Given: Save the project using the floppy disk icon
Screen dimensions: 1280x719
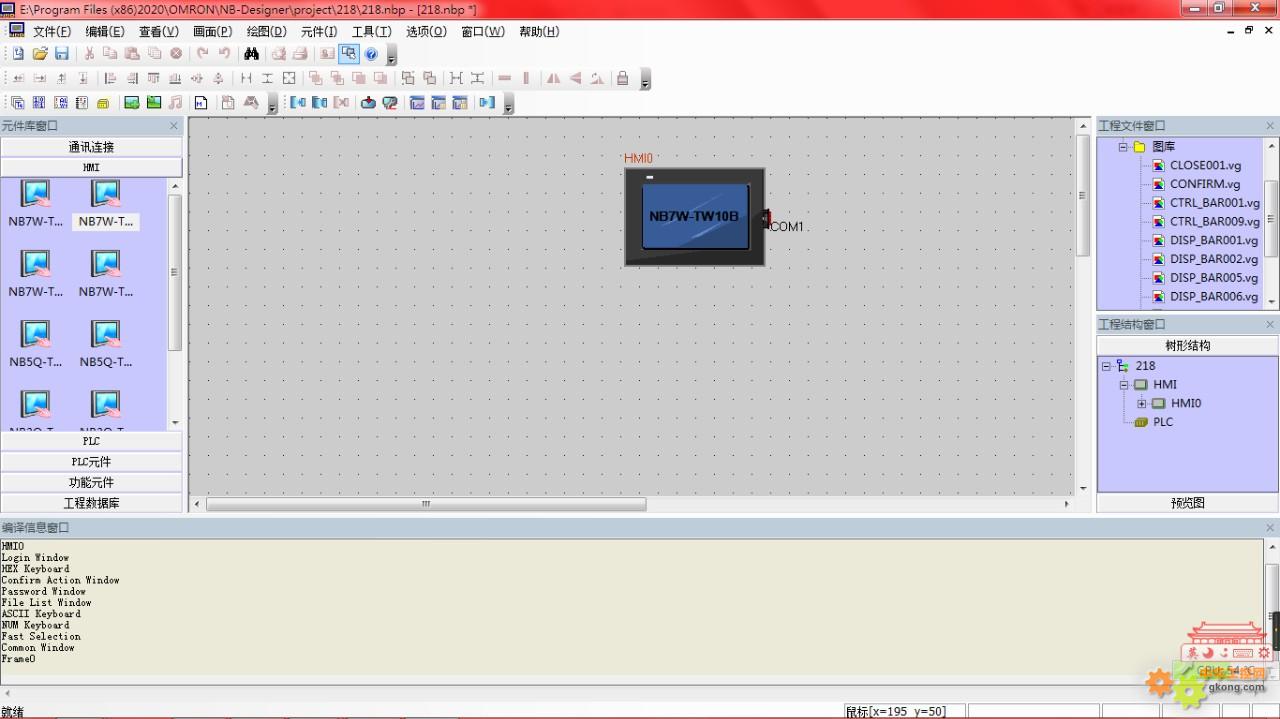Looking at the screenshot, I should coord(62,54).
